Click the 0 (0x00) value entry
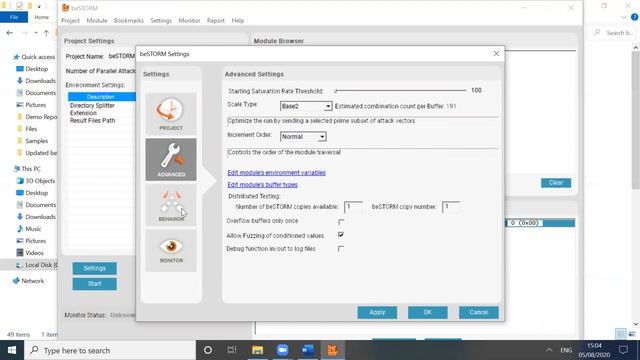 524,223
